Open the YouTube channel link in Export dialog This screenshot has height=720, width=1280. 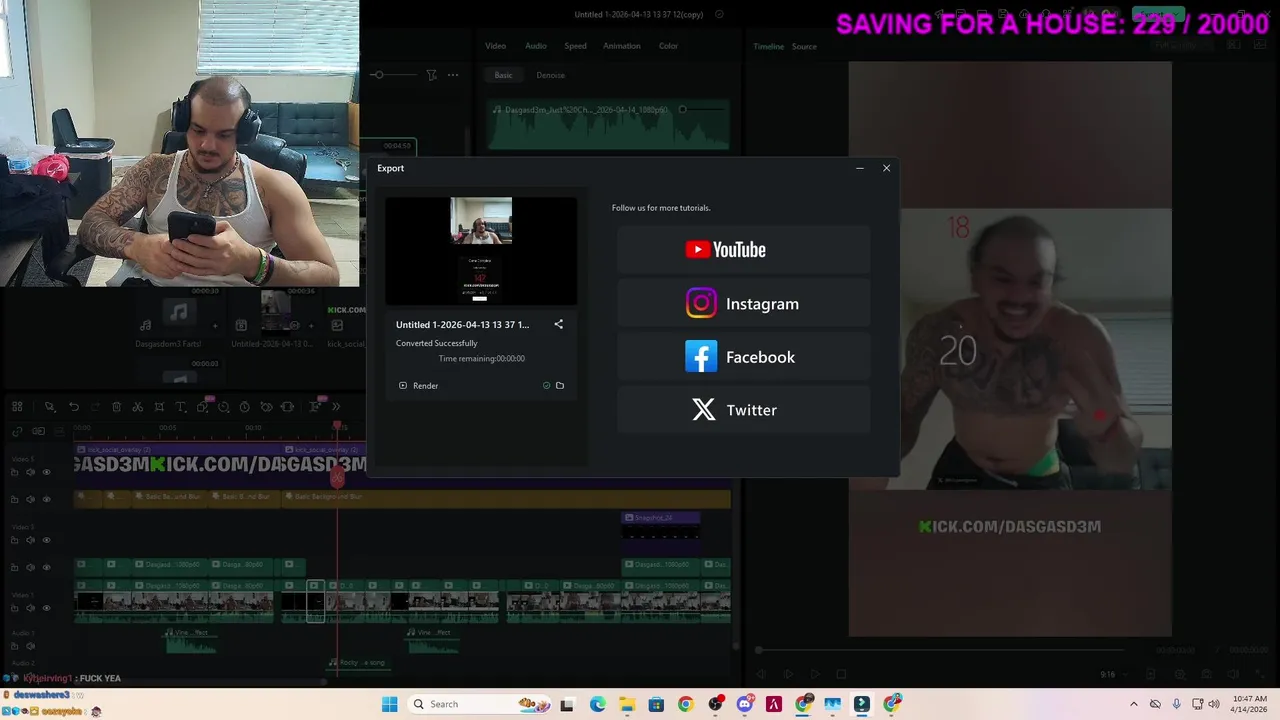coord(743,250)
